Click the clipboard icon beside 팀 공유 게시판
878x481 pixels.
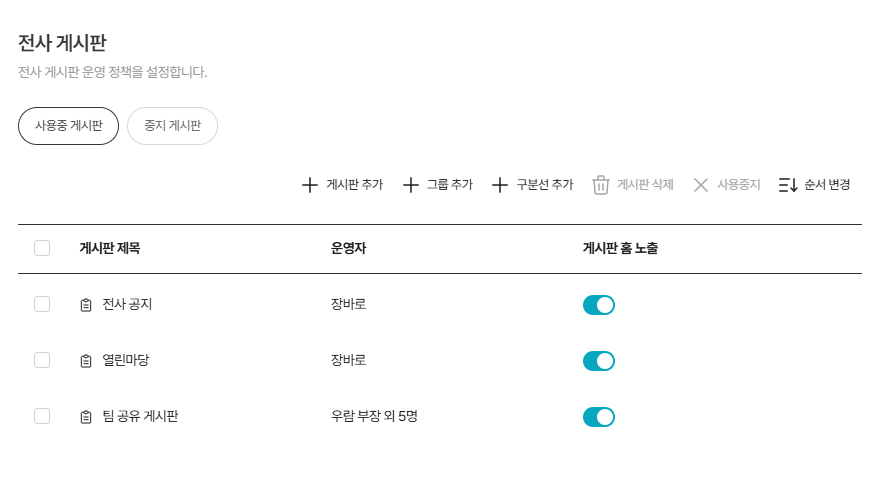click(86, 417)
